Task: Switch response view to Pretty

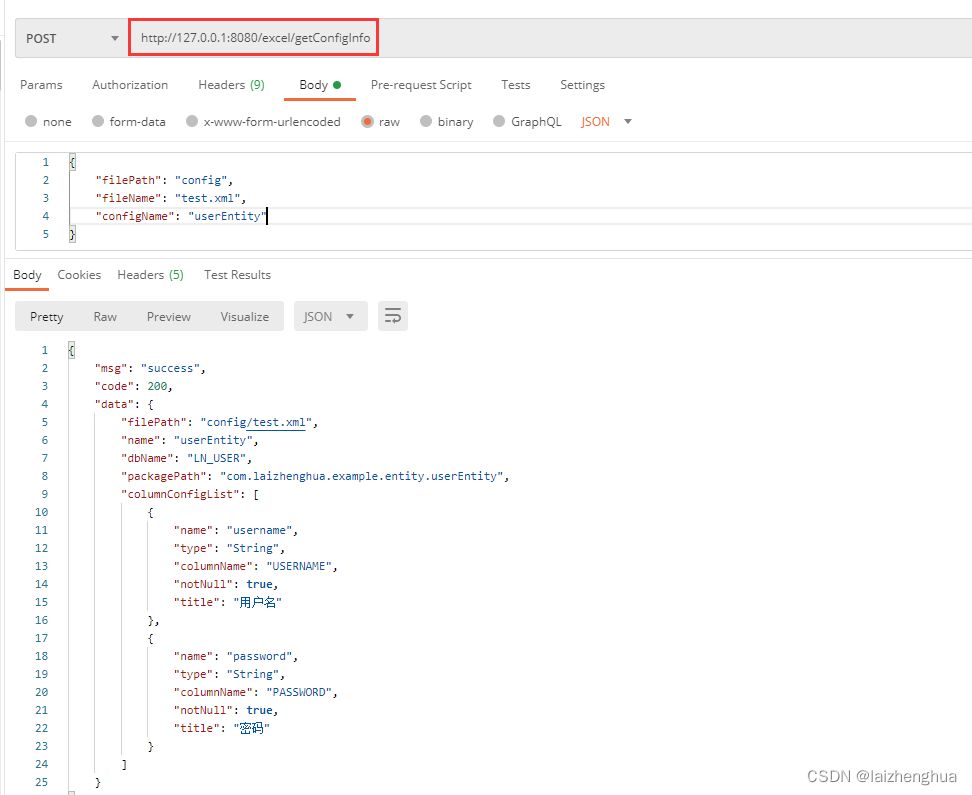Action: pyautogui.click(x=46, y=317)
